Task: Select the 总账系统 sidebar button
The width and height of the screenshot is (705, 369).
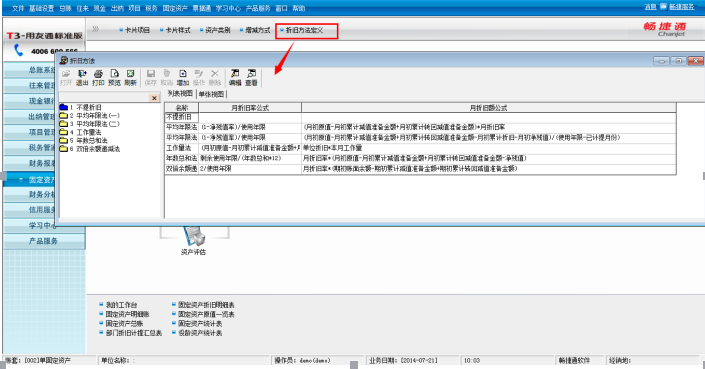Action: click(x=30, y=70)
